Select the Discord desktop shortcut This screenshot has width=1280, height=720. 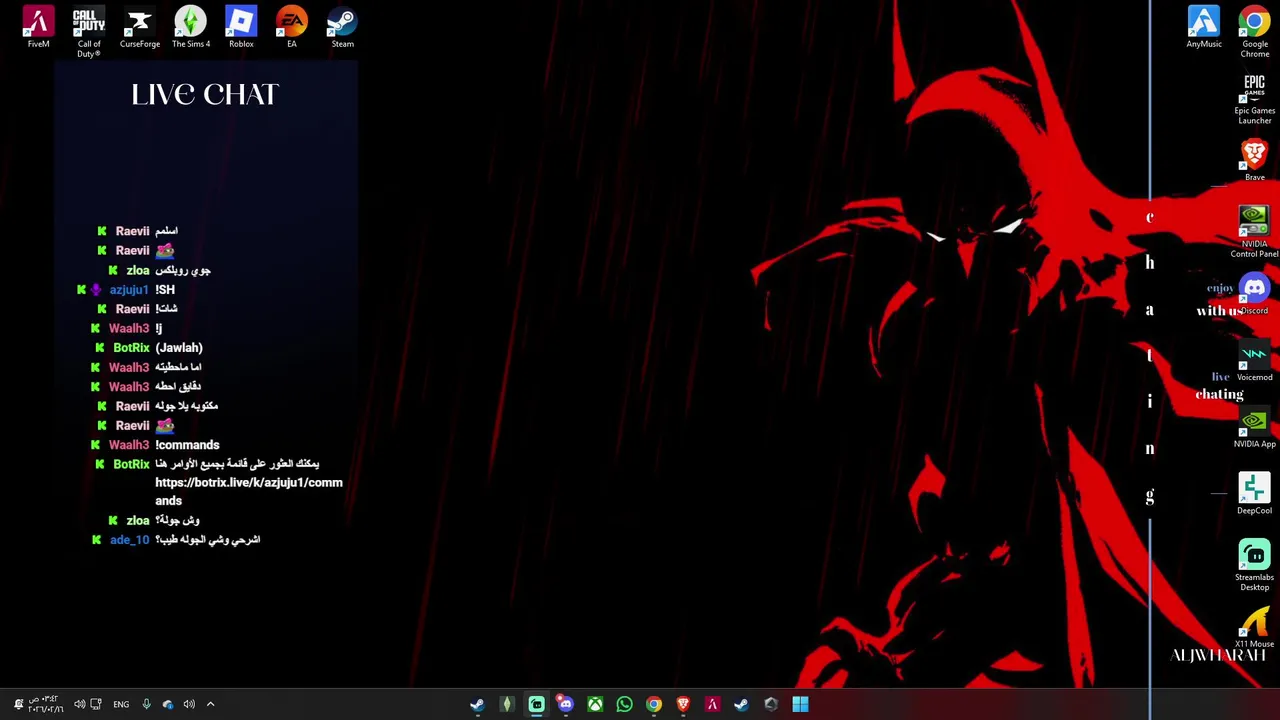[1254, 295]
